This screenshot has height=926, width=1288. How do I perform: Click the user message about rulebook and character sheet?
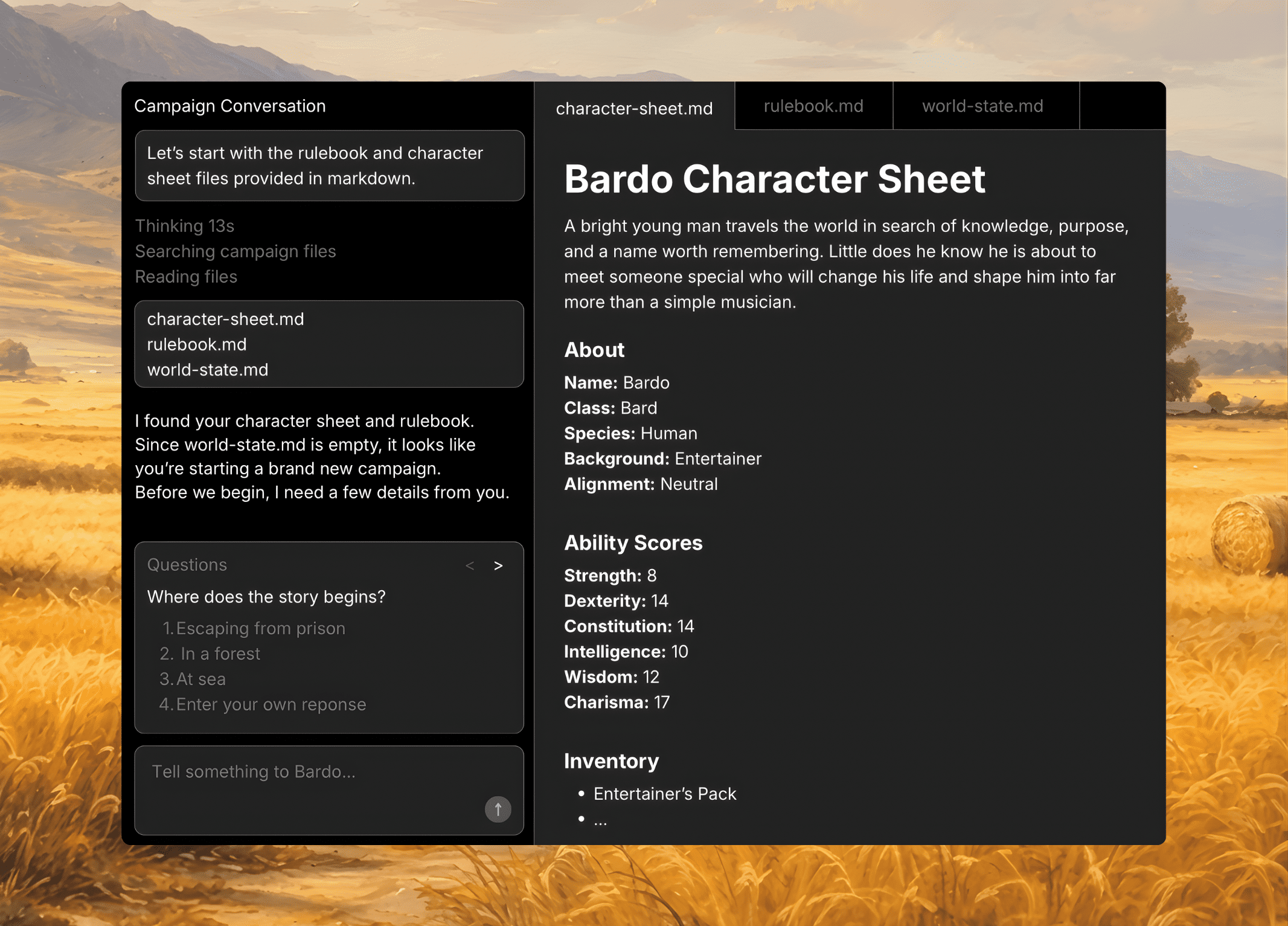(x=330, y=166)
